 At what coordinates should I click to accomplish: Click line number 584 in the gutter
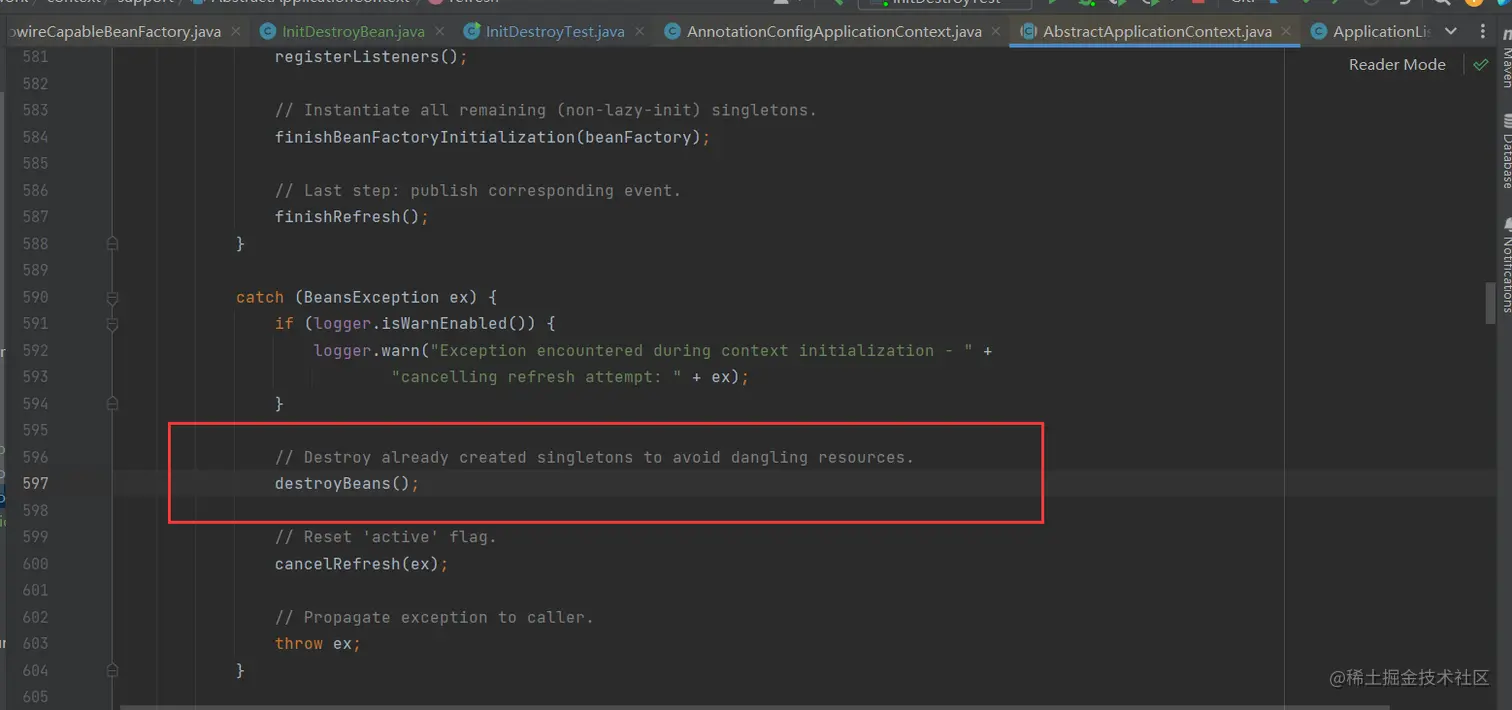coord(35,137)
